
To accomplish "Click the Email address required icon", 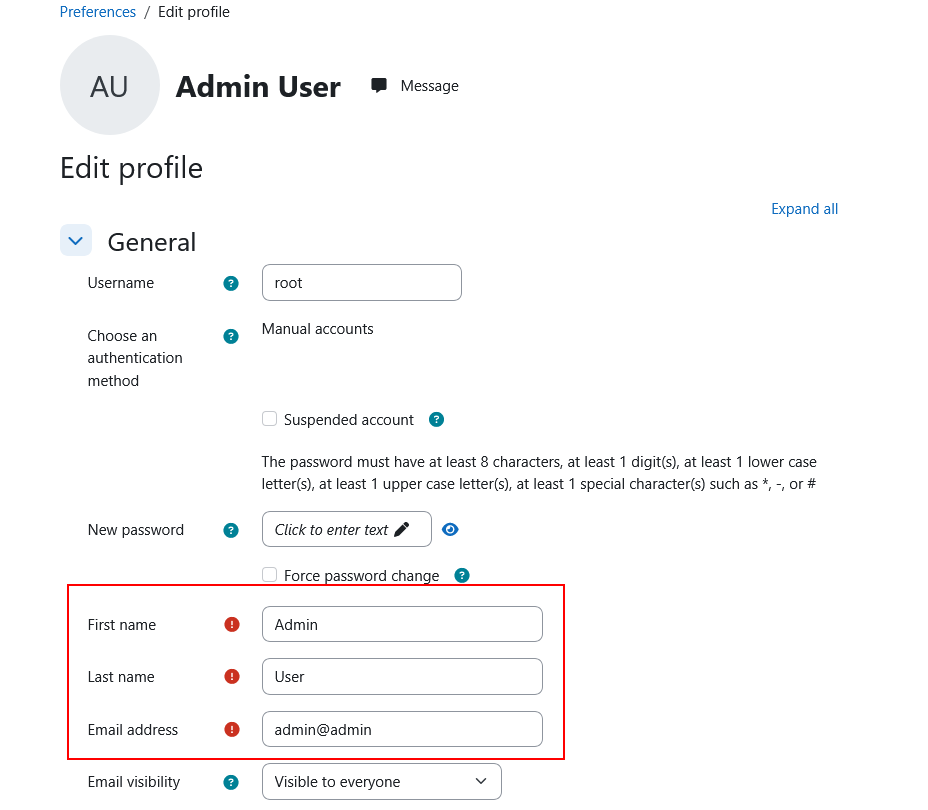I will click(232, 730).
